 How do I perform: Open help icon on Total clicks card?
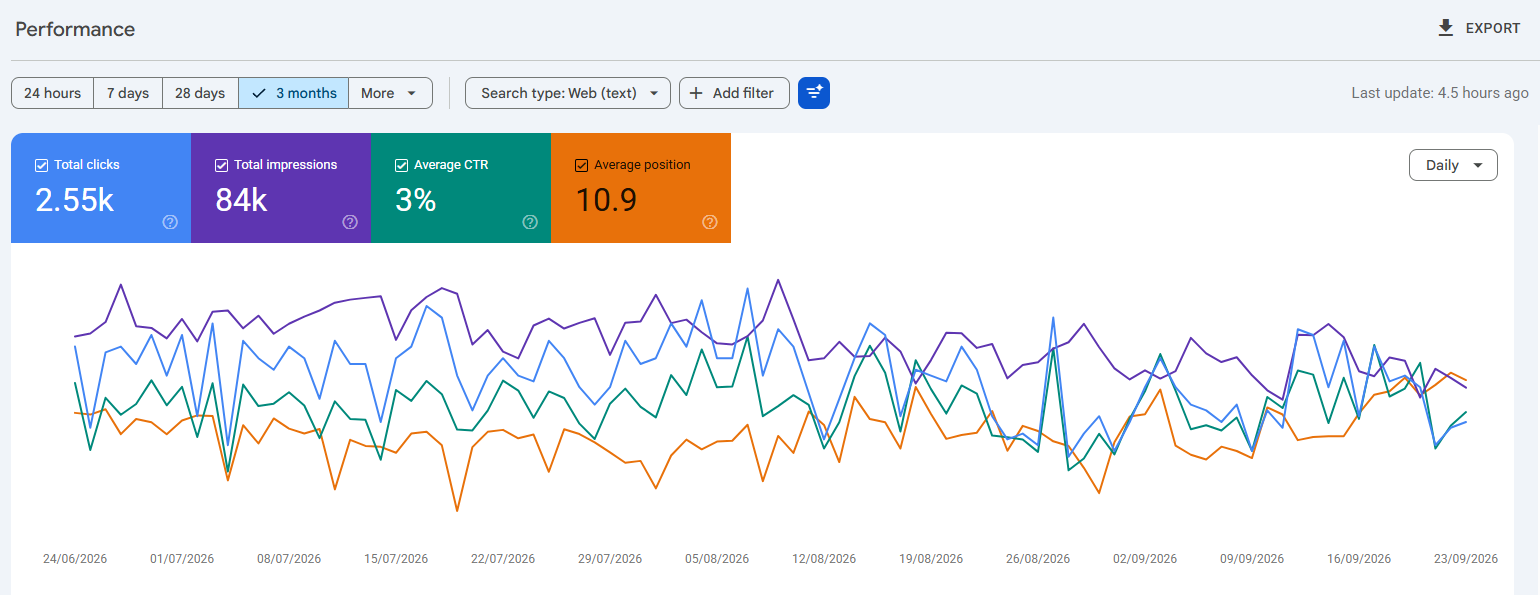click(x=170, y=222)
